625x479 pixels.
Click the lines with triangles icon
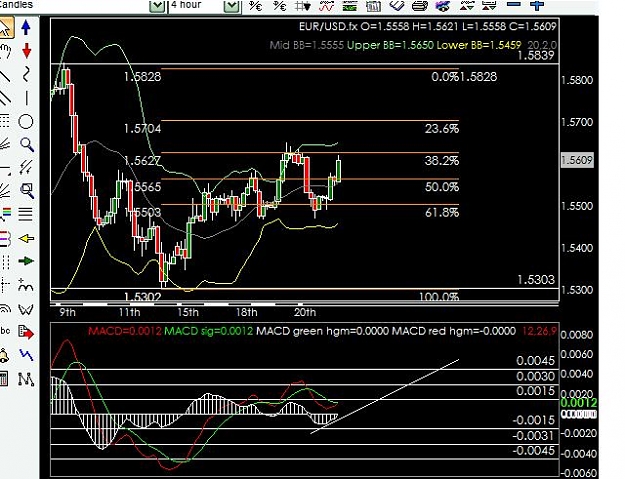click(489, 6)
